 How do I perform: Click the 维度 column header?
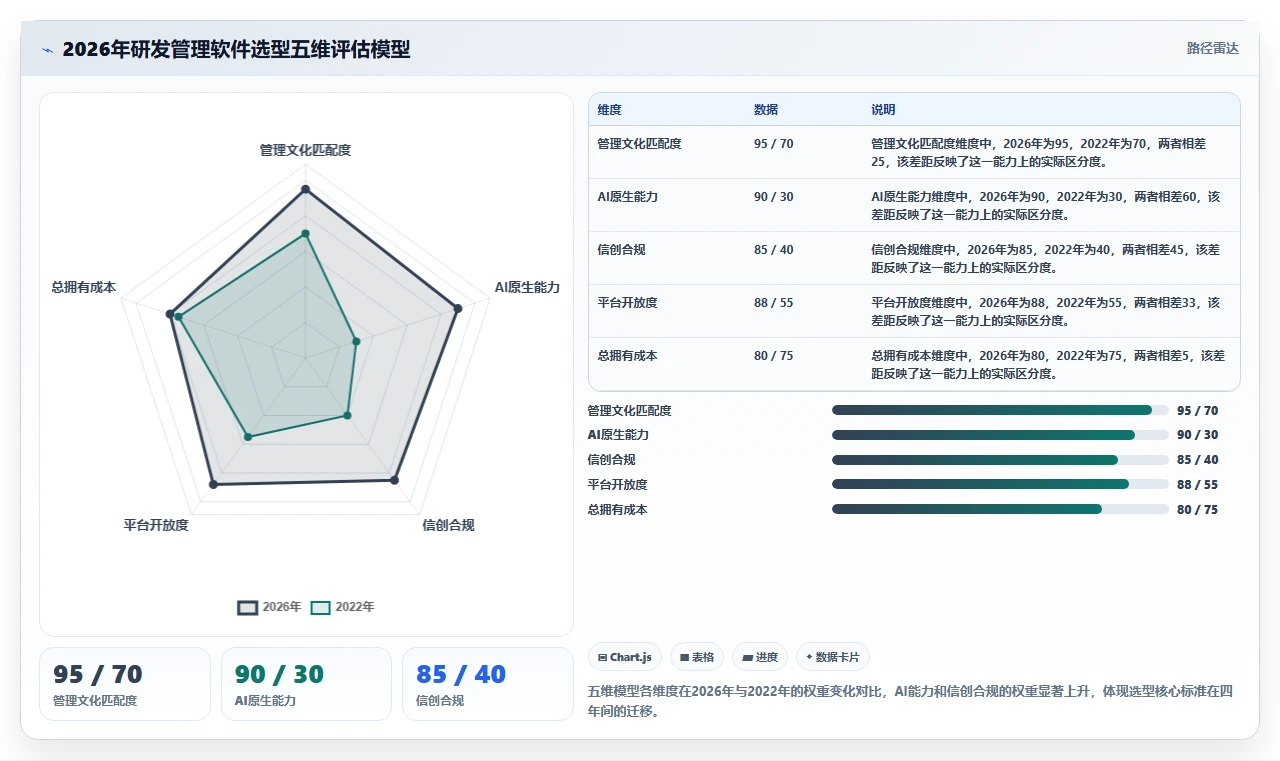tap(609, 110)
